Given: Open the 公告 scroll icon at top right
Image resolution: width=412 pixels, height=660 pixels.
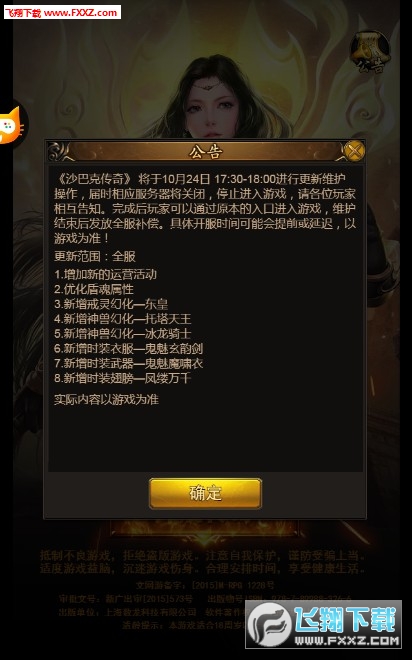Looking at the screenshot, I should [369, 52].
